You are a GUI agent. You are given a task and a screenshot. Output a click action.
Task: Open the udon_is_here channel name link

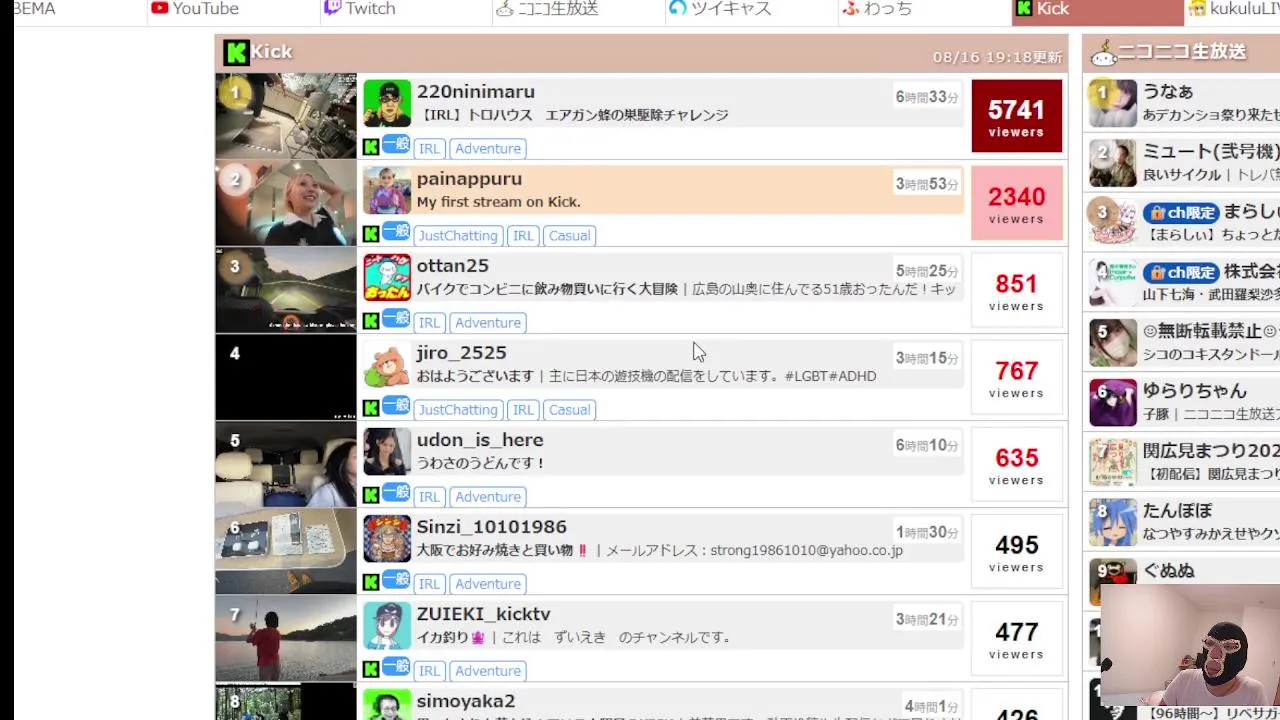pos(480,440)
